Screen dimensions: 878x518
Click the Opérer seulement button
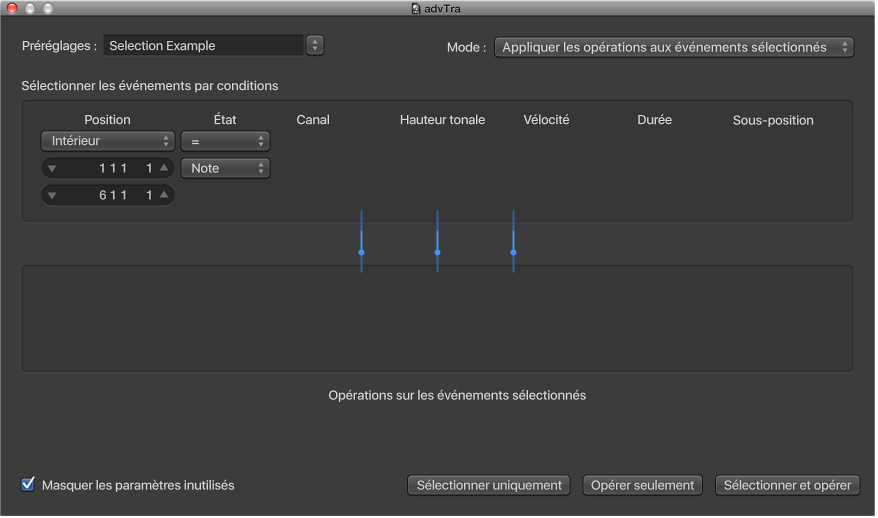[x=642, y=486]
